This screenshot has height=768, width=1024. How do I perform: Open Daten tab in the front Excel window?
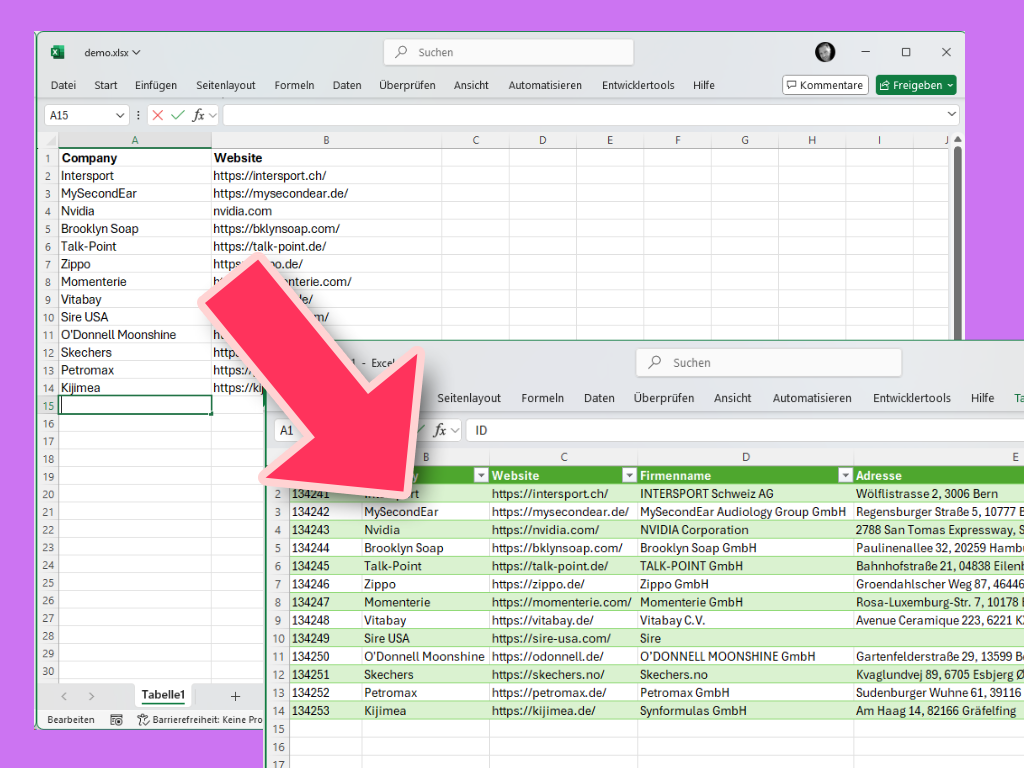[599, 398]
